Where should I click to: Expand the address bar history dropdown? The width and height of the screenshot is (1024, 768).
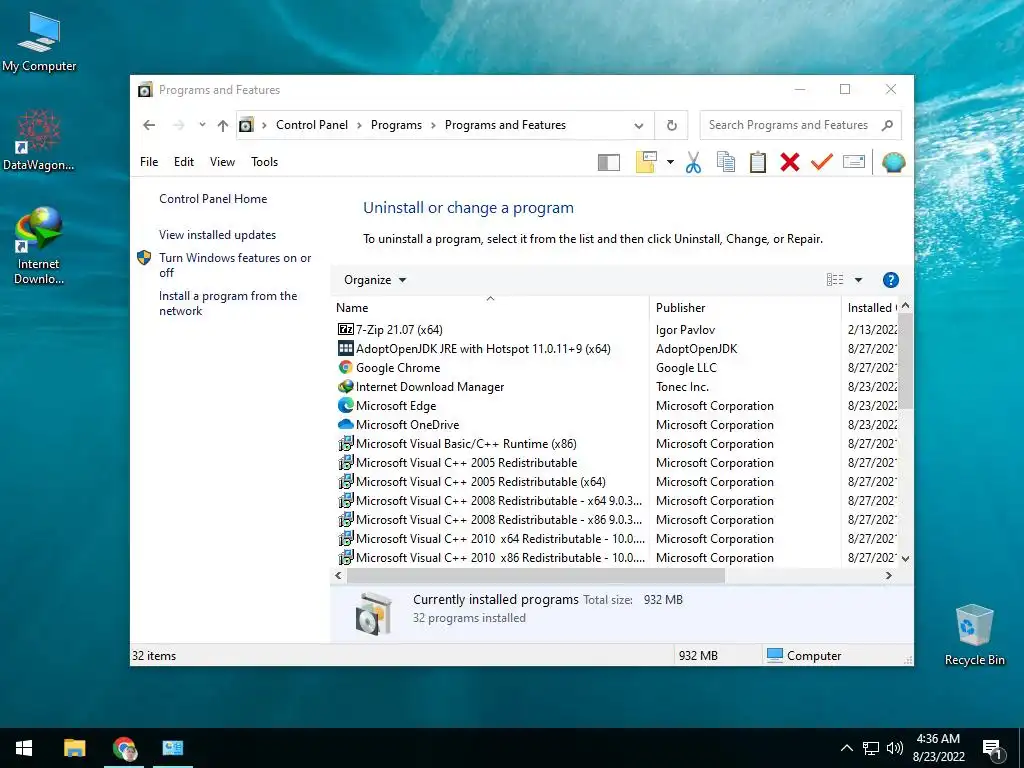click(x=639, y=125)
